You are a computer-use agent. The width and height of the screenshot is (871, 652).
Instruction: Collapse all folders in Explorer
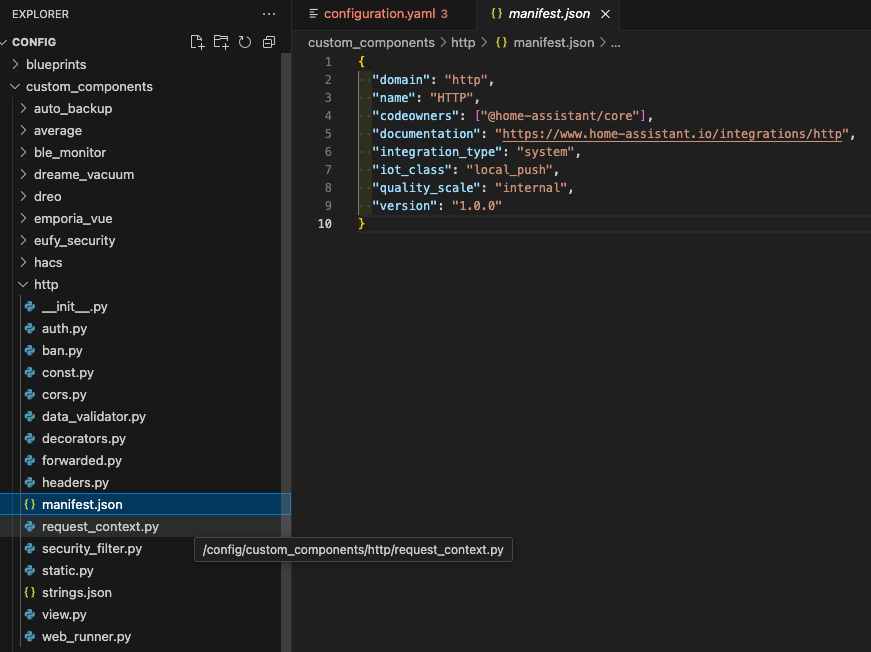[x=269, y=42]
